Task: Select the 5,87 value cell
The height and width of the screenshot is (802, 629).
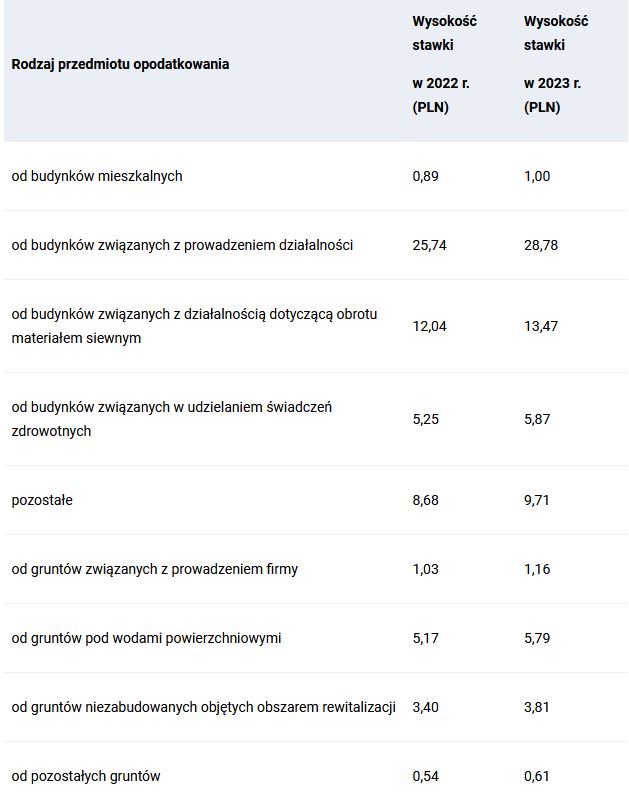Action: (x=537, y=419)
